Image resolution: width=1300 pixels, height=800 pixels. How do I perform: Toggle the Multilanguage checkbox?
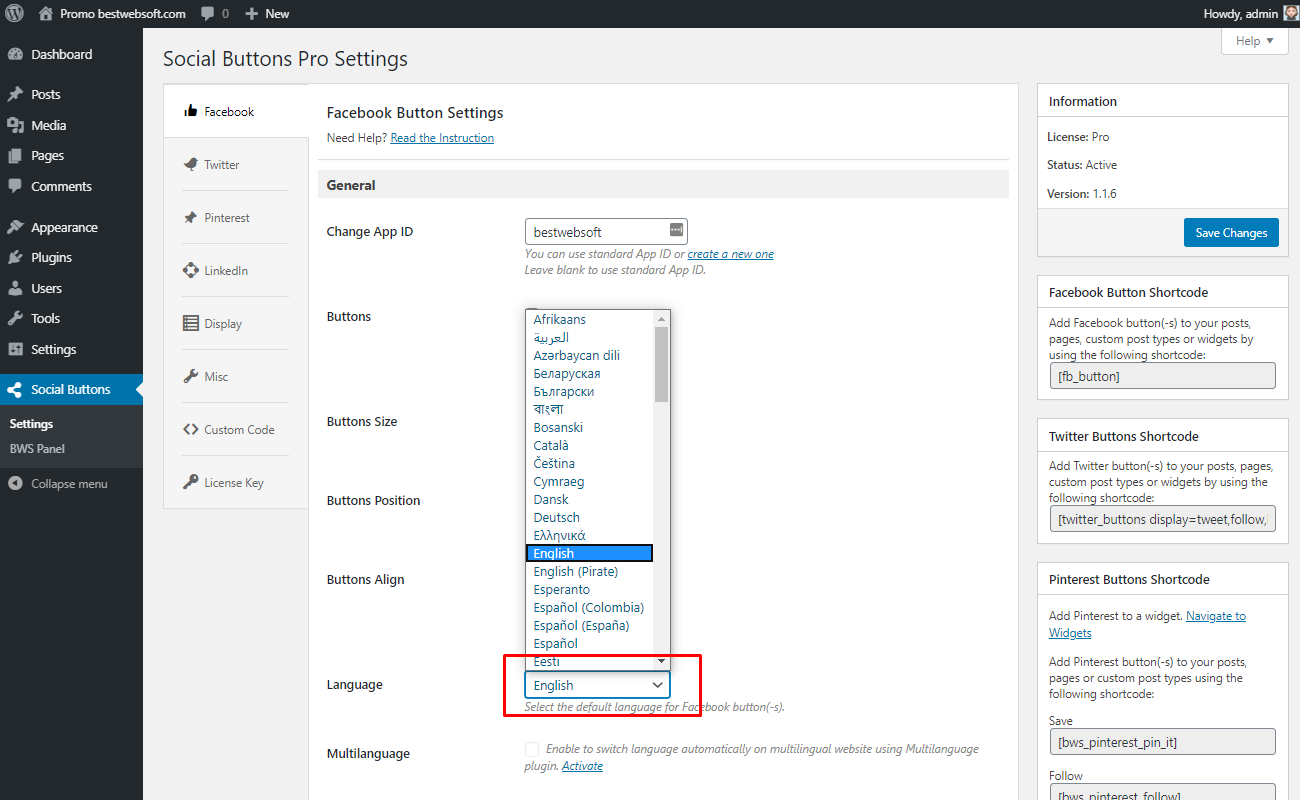click(x=532, y=749)
